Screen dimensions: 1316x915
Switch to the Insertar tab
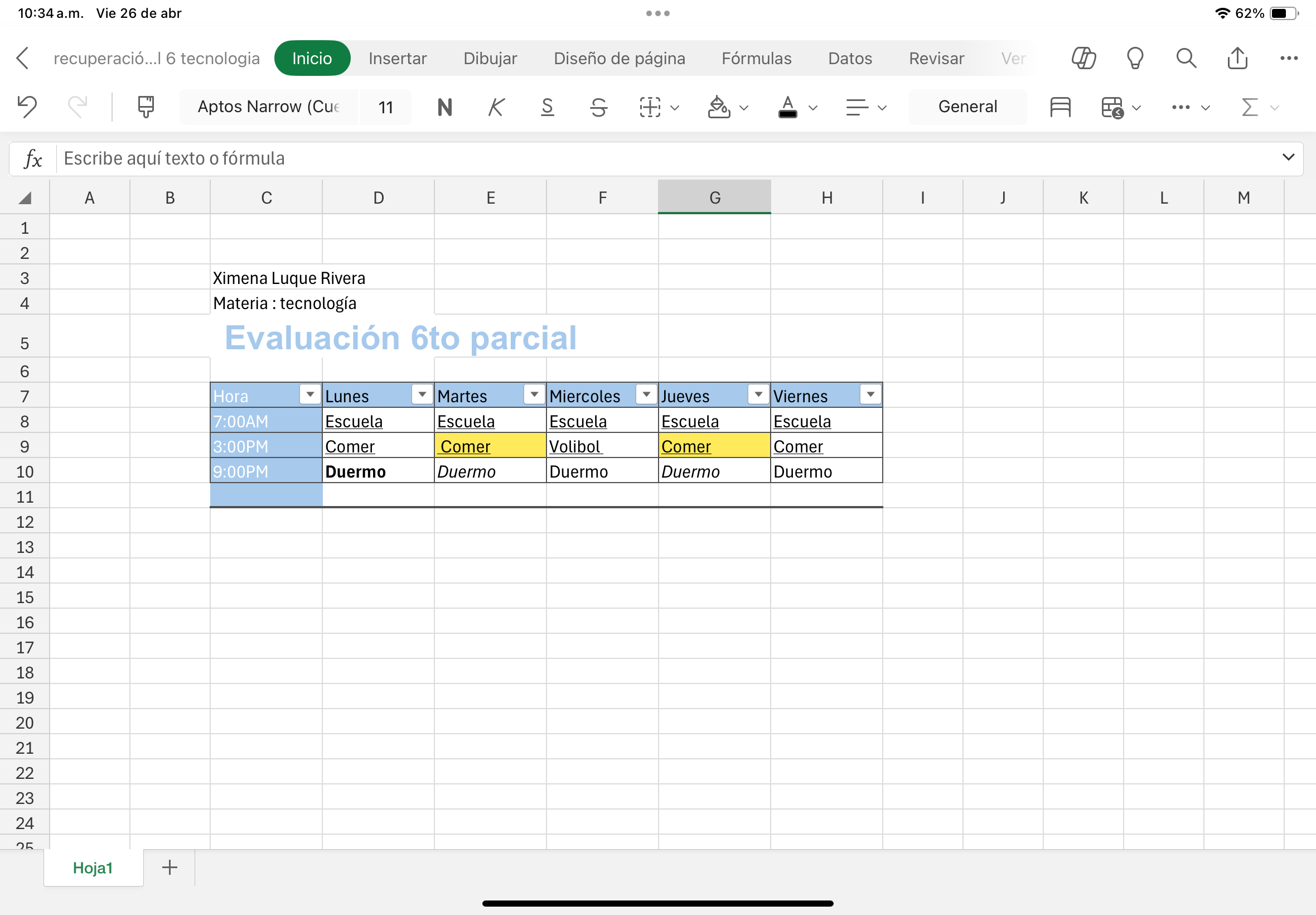click(x=398, y=58)
